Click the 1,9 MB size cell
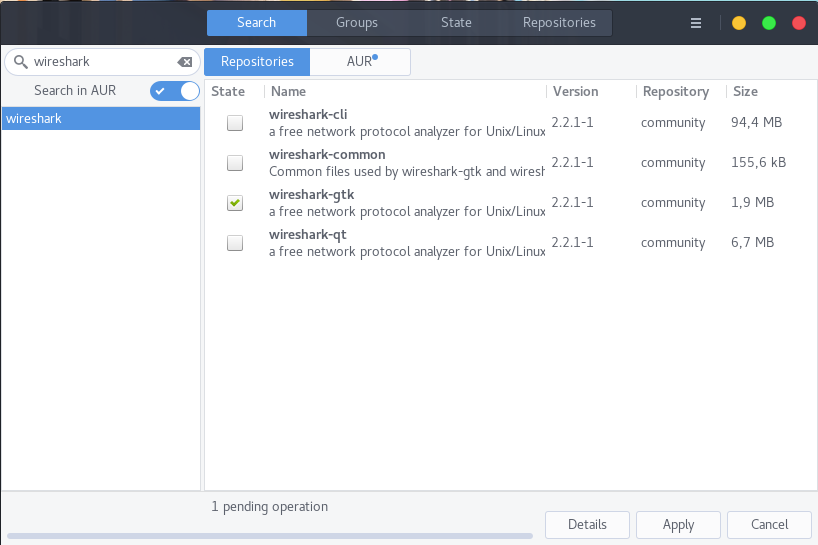Viewport: 818px width, 545px height. pyautogui.click(x=752, y=203)
